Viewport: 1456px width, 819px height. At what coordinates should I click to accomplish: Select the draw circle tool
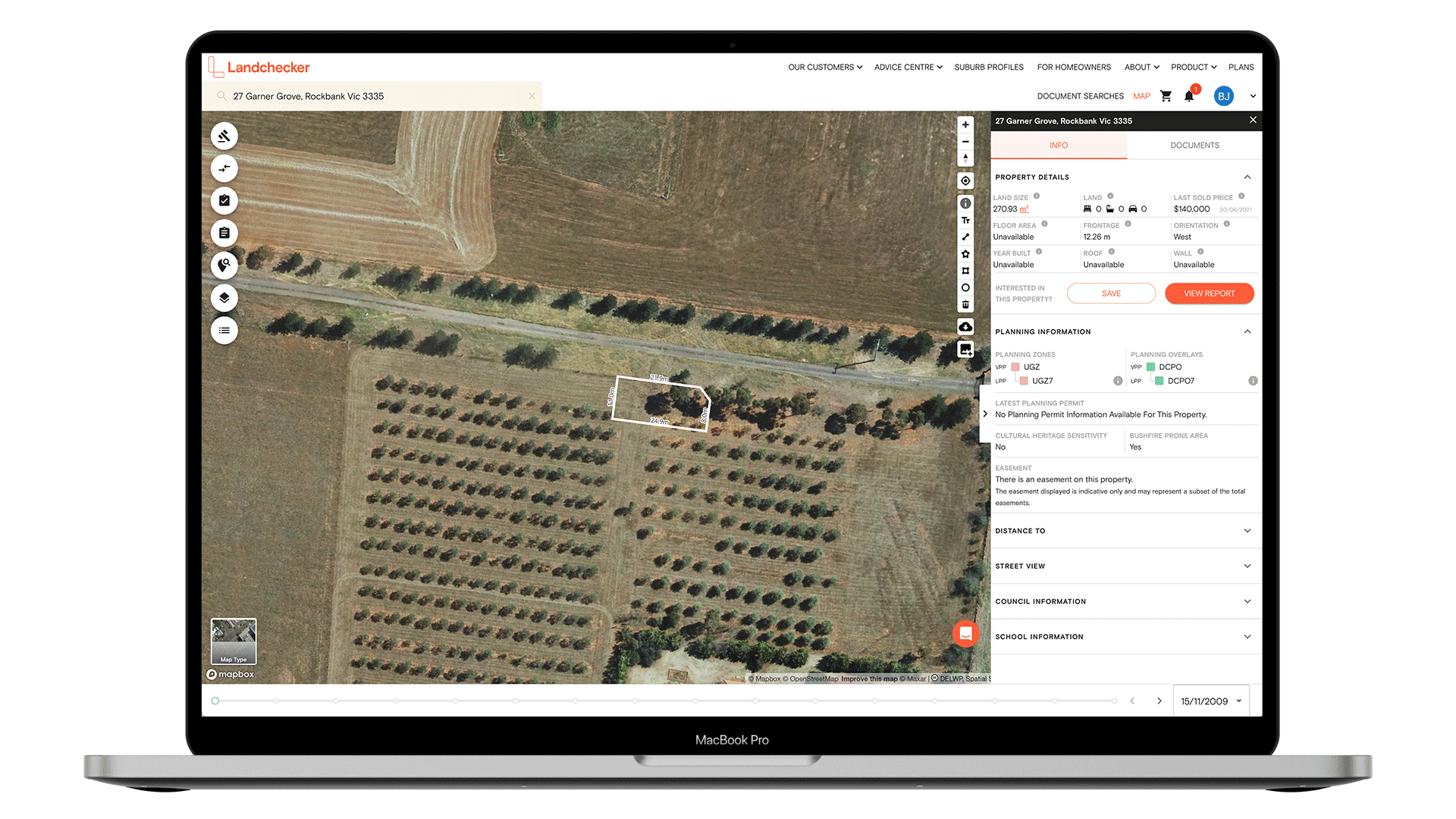pos(965,288)
